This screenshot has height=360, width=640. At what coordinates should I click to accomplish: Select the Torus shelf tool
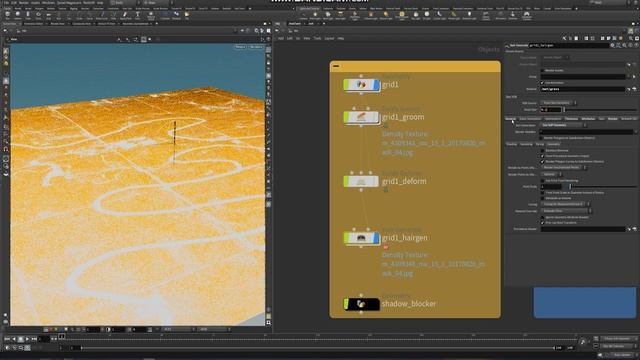[38, 15]
